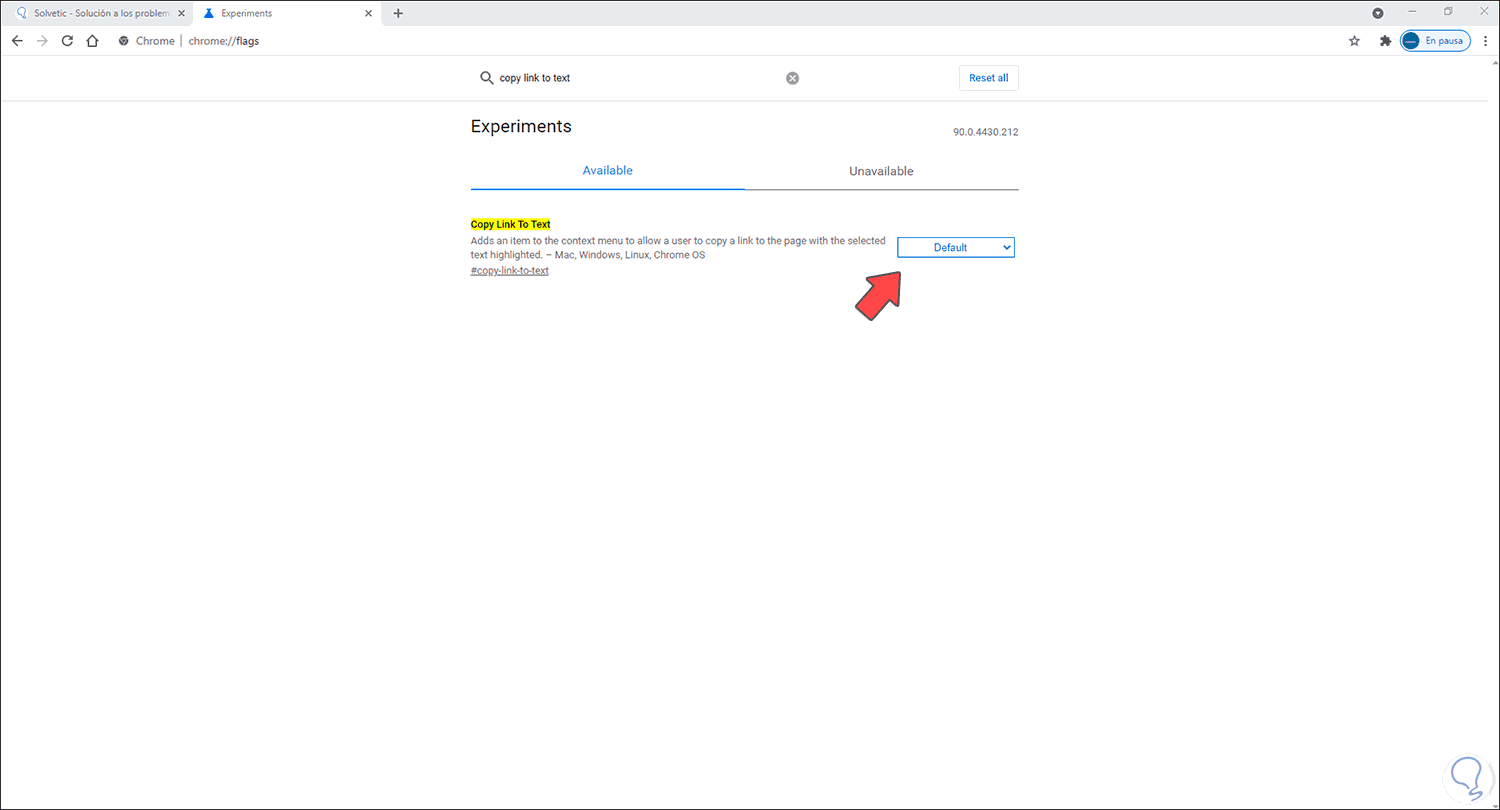Clear the flags search with the X icon
Screen dimensions: 1500x810
pos(792,78)
